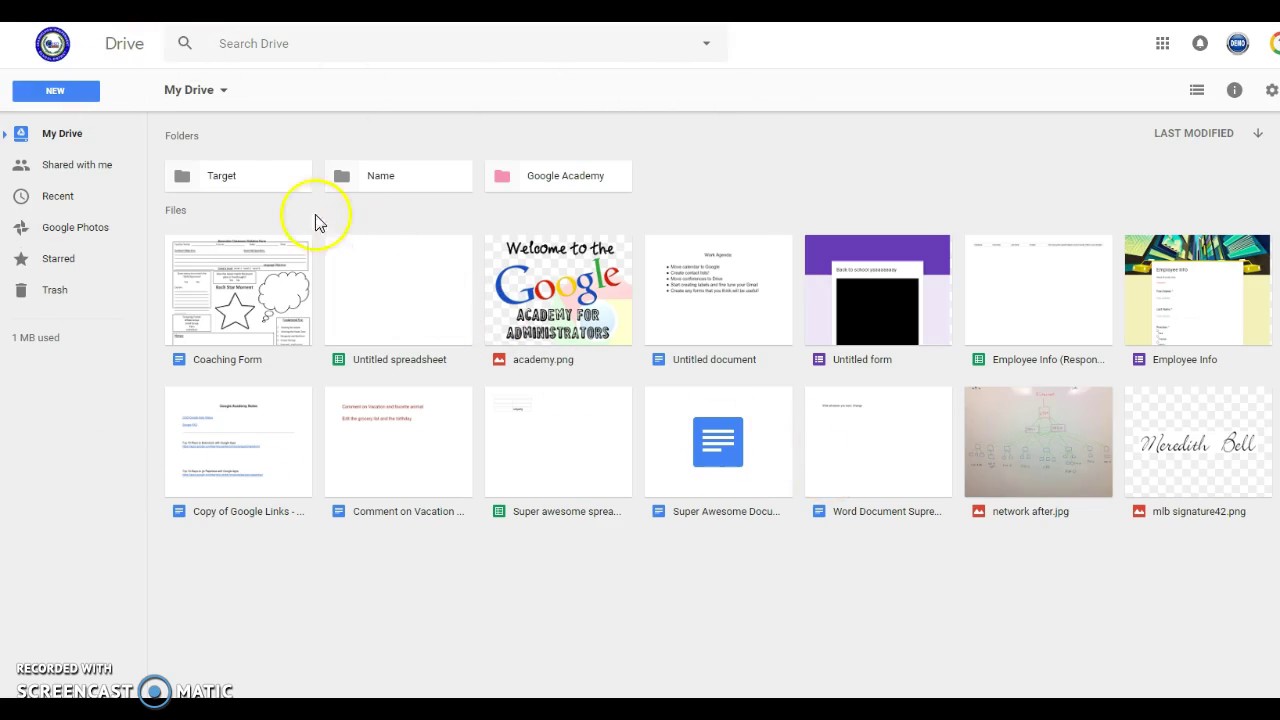1280x720 pixels.
Task: Click the Recent clock icon
Action: point(21,196)
